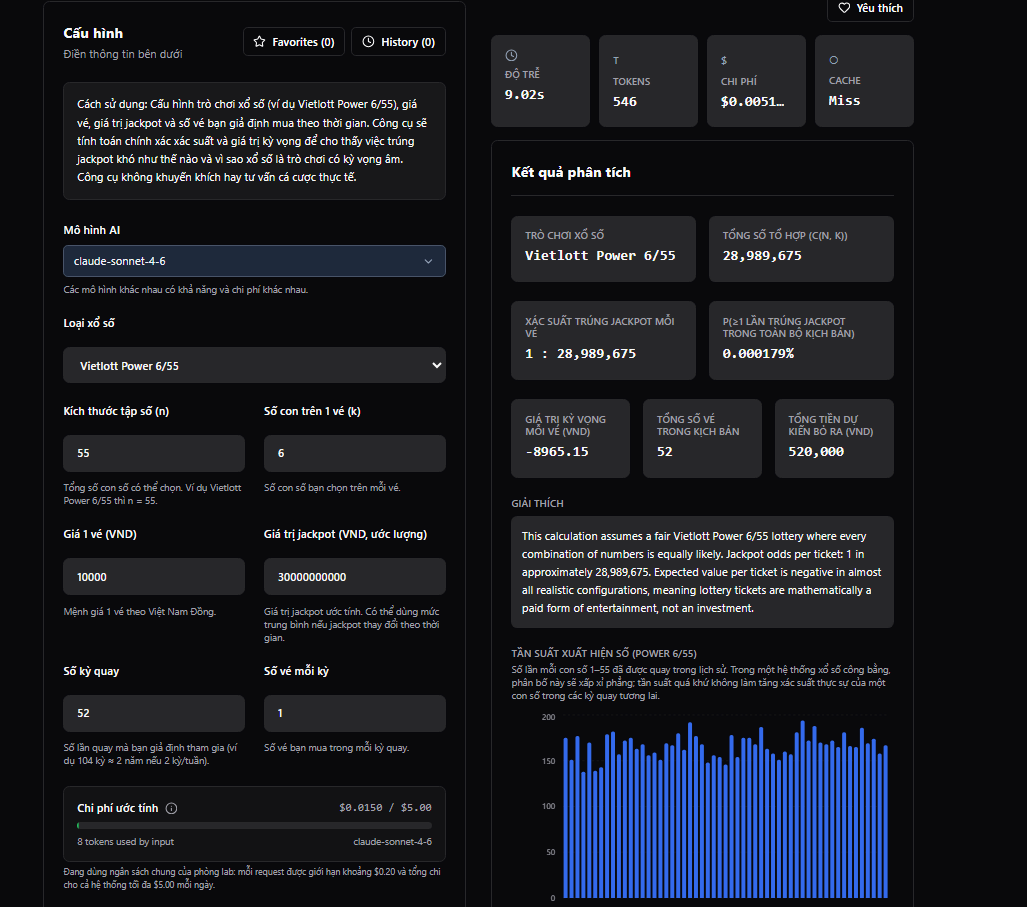Click the star icon in the Favorites button
The height and width of the screenshot is (907, 1027).
click(x=258, y=41)
